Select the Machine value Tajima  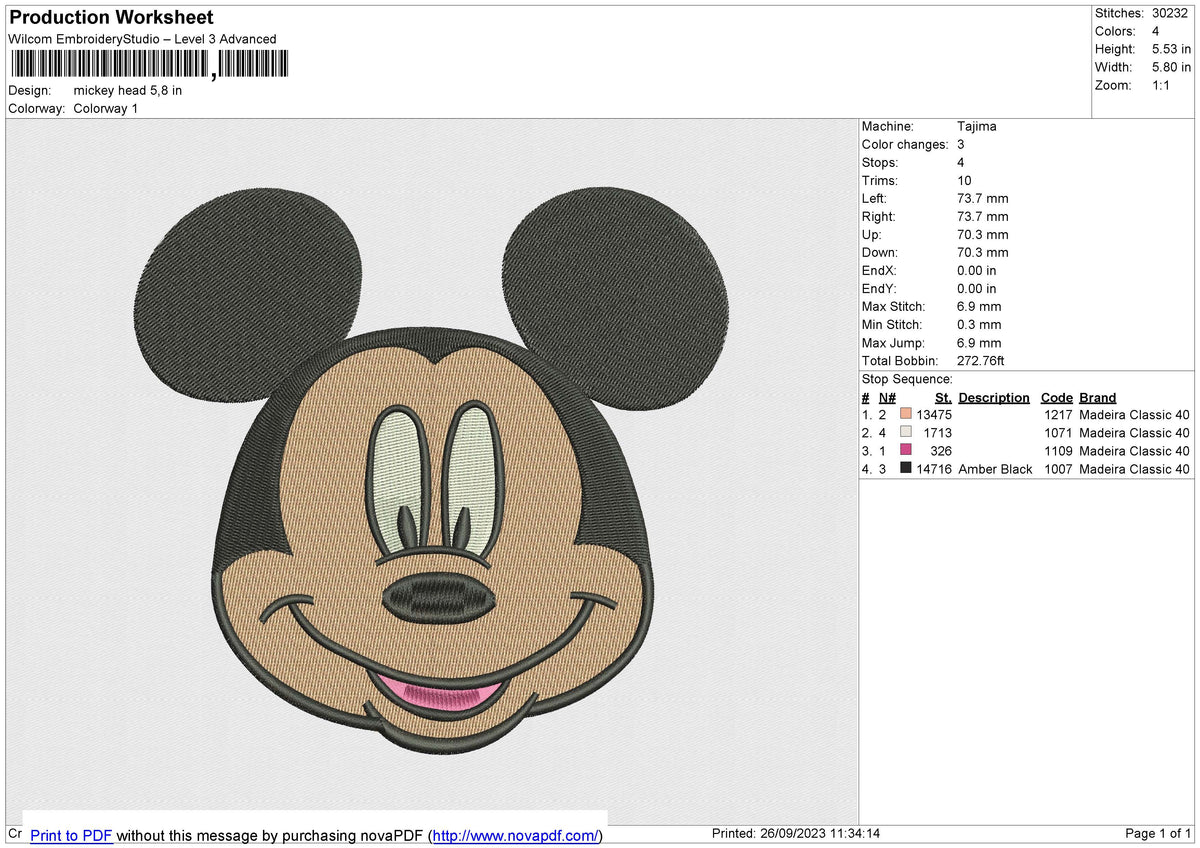coord(977,126)
